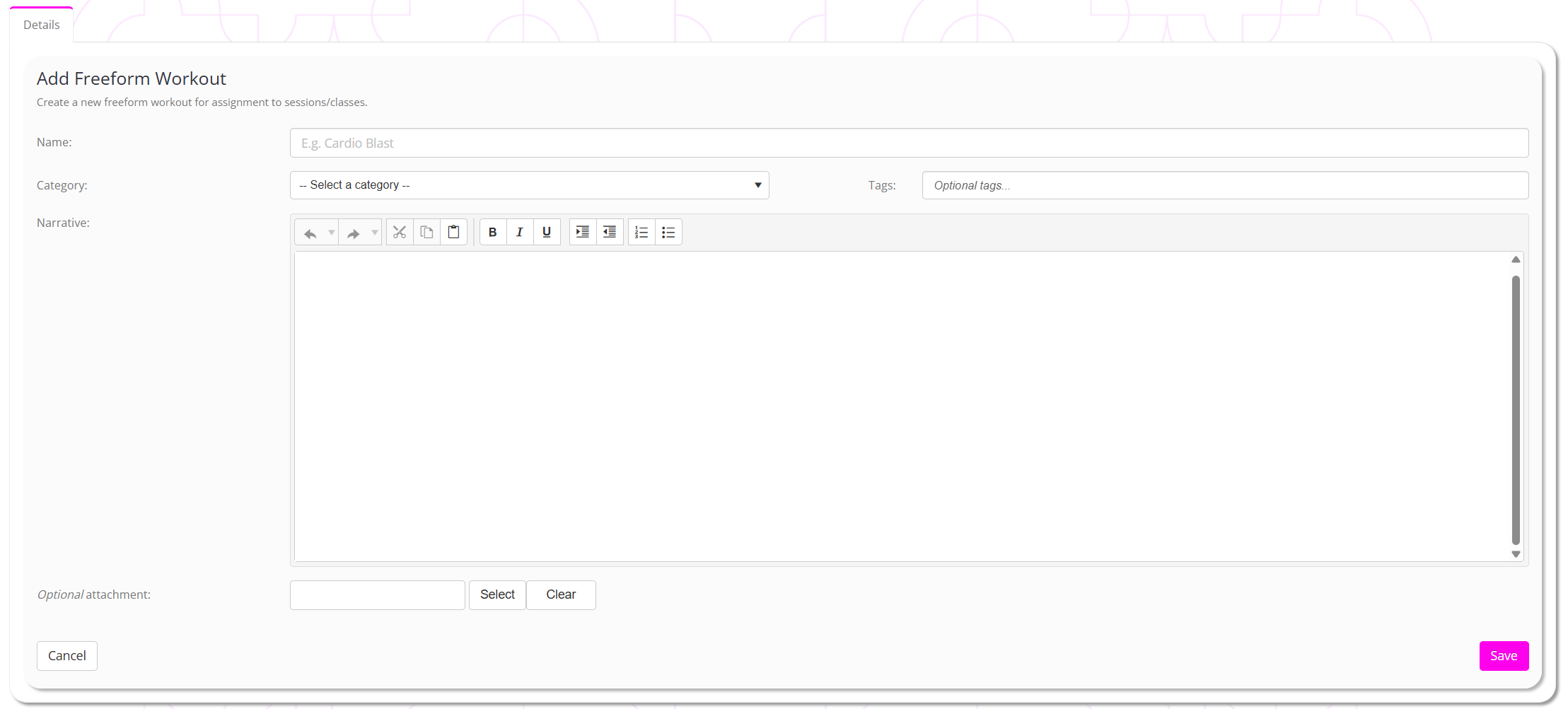Click the Redo arrow in Narrative toolbar

pos(354,233)
